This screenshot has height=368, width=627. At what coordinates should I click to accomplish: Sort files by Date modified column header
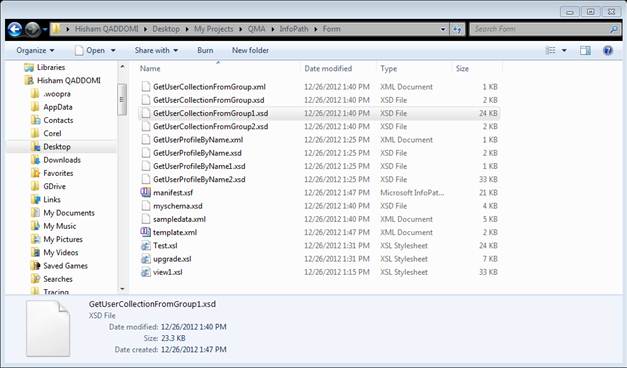tap(328, 68)
